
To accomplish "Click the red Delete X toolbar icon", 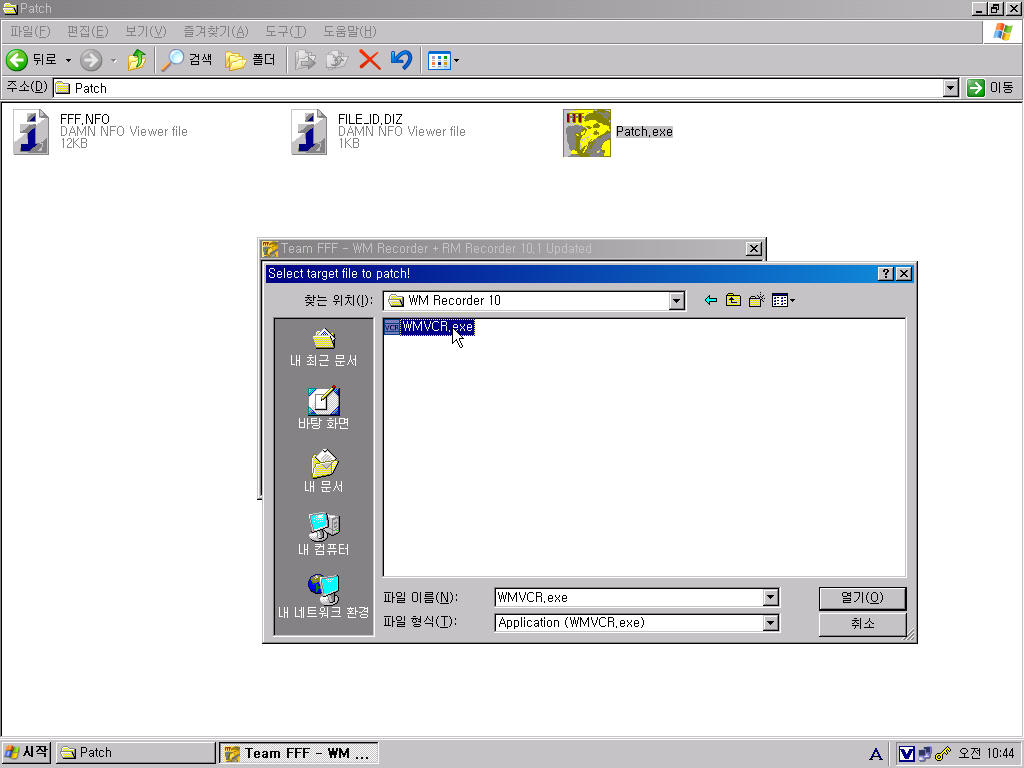I will [x=370, y=60].
